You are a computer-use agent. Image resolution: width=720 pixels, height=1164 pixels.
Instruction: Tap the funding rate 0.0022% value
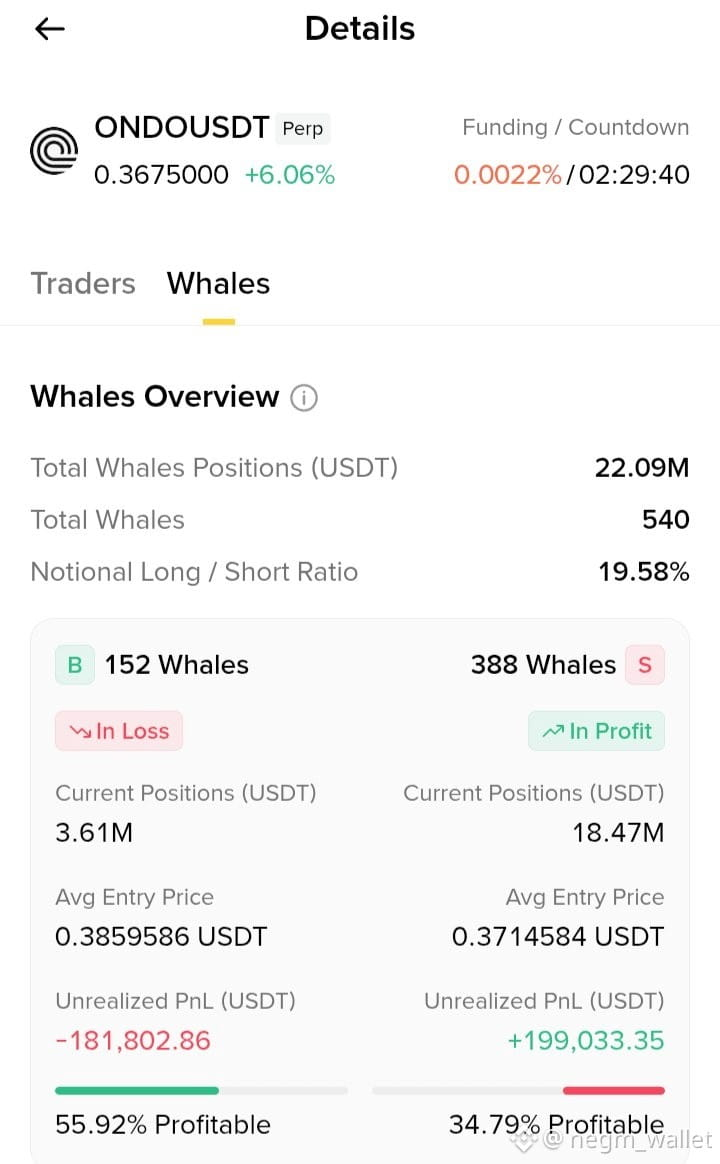click(x=508, y=174)
